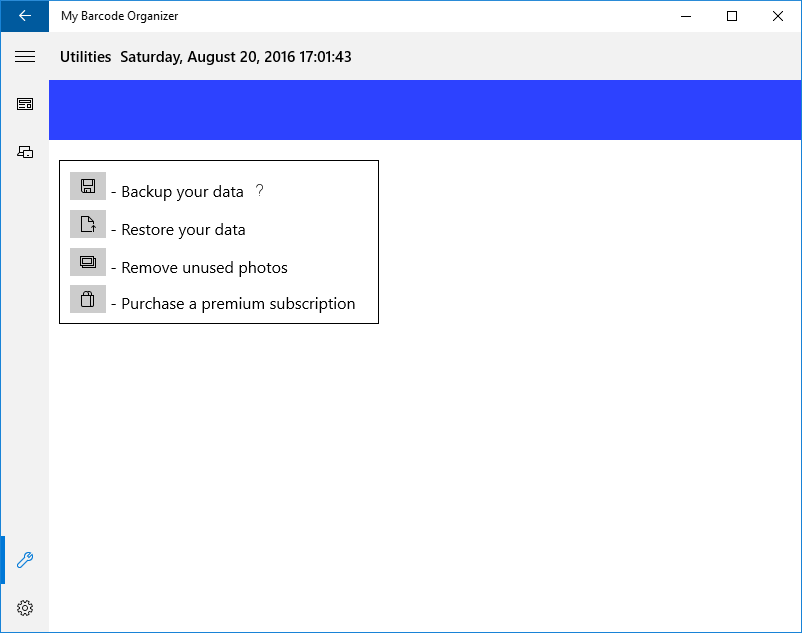Open the hamburger navigation menu
Screen dimensions: 802x633
point(24,56)
